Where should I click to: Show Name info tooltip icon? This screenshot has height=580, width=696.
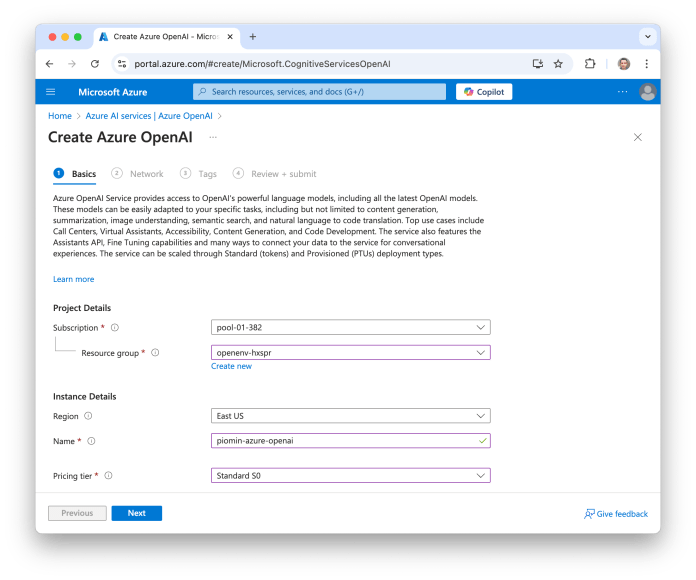(91, 441)
